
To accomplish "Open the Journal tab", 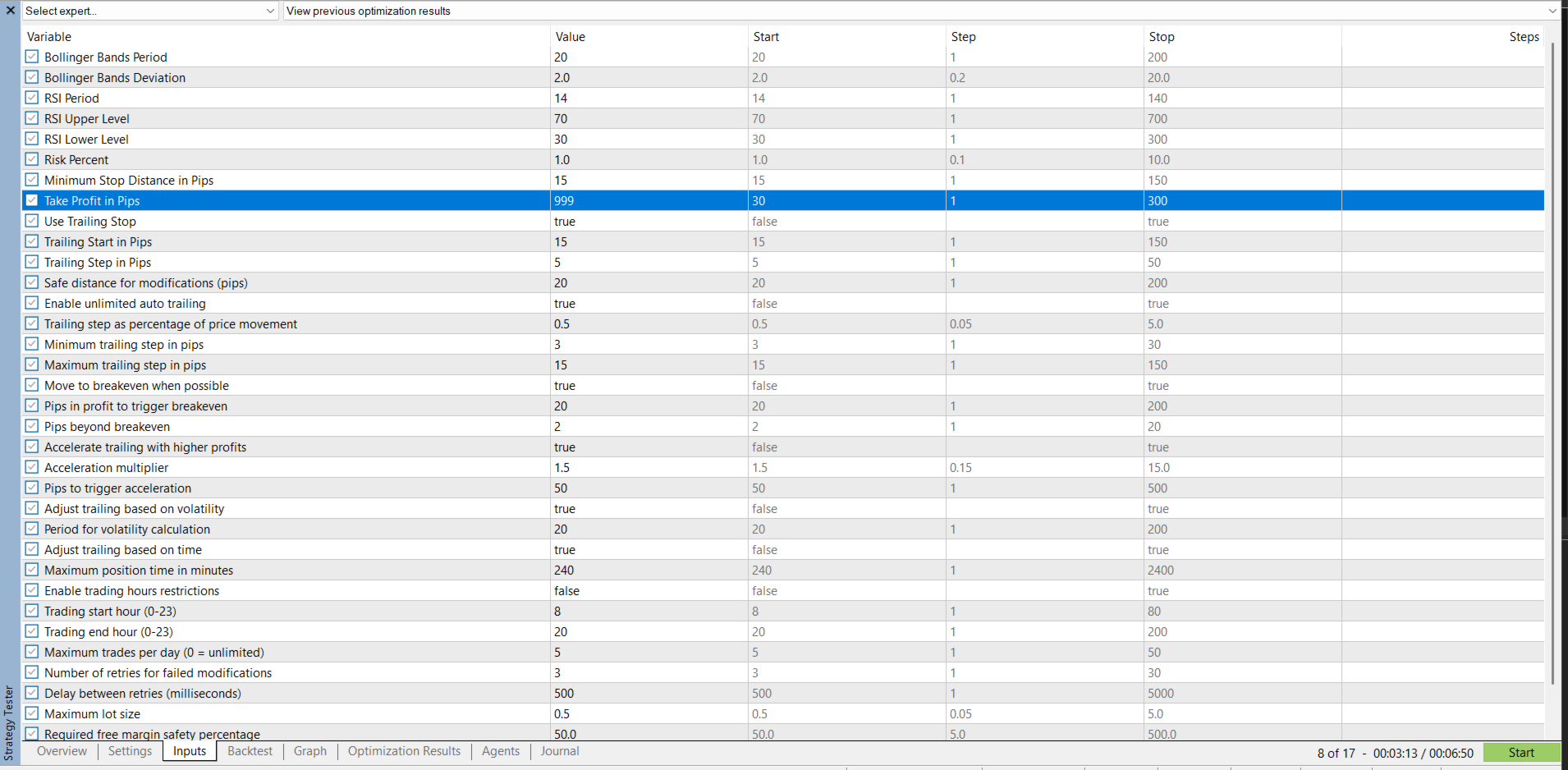I will coord(560,751).
